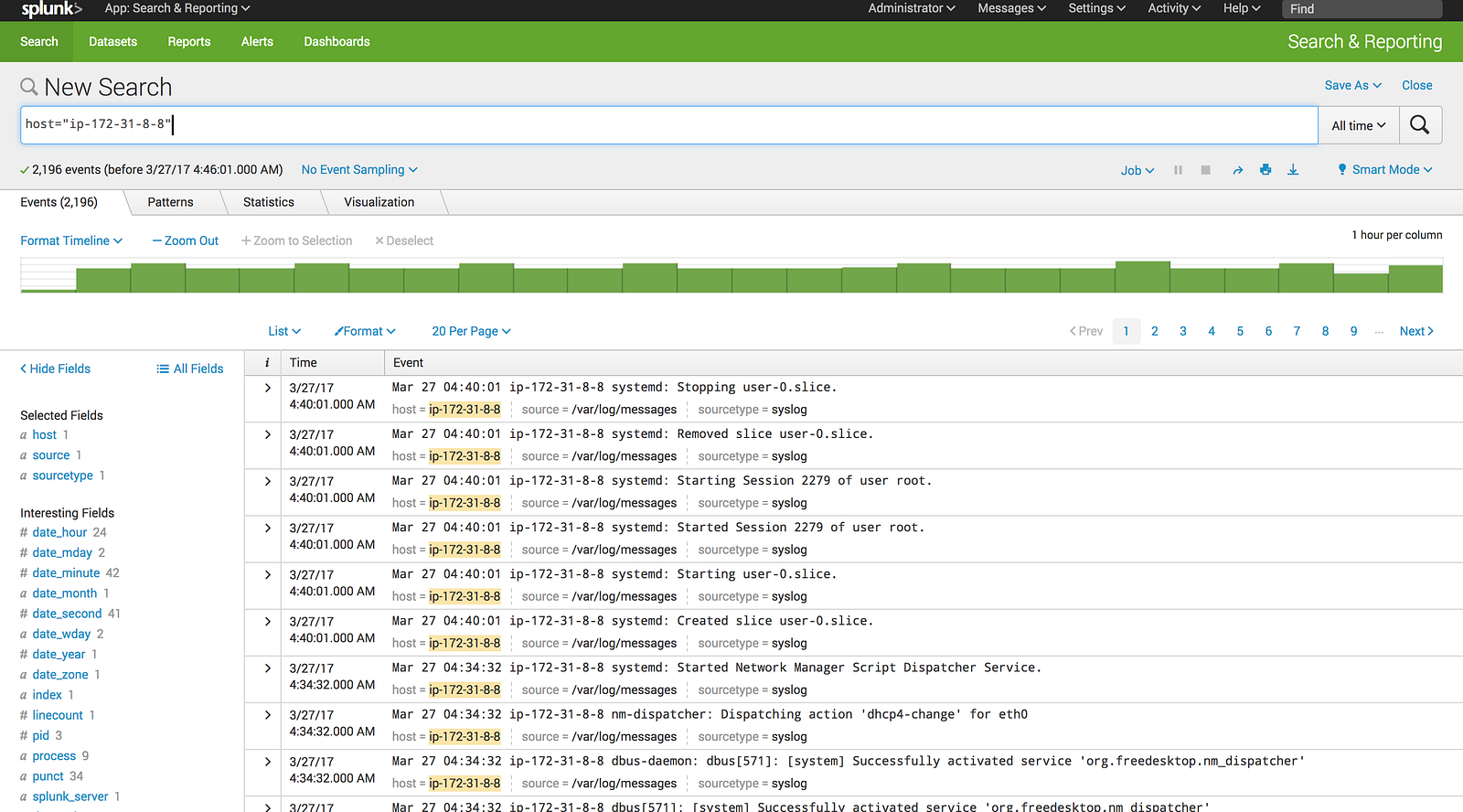The width and height of the screenshot is (1463, 812).
Task: Export results with download icon
Action: (x=1293, y=170)
